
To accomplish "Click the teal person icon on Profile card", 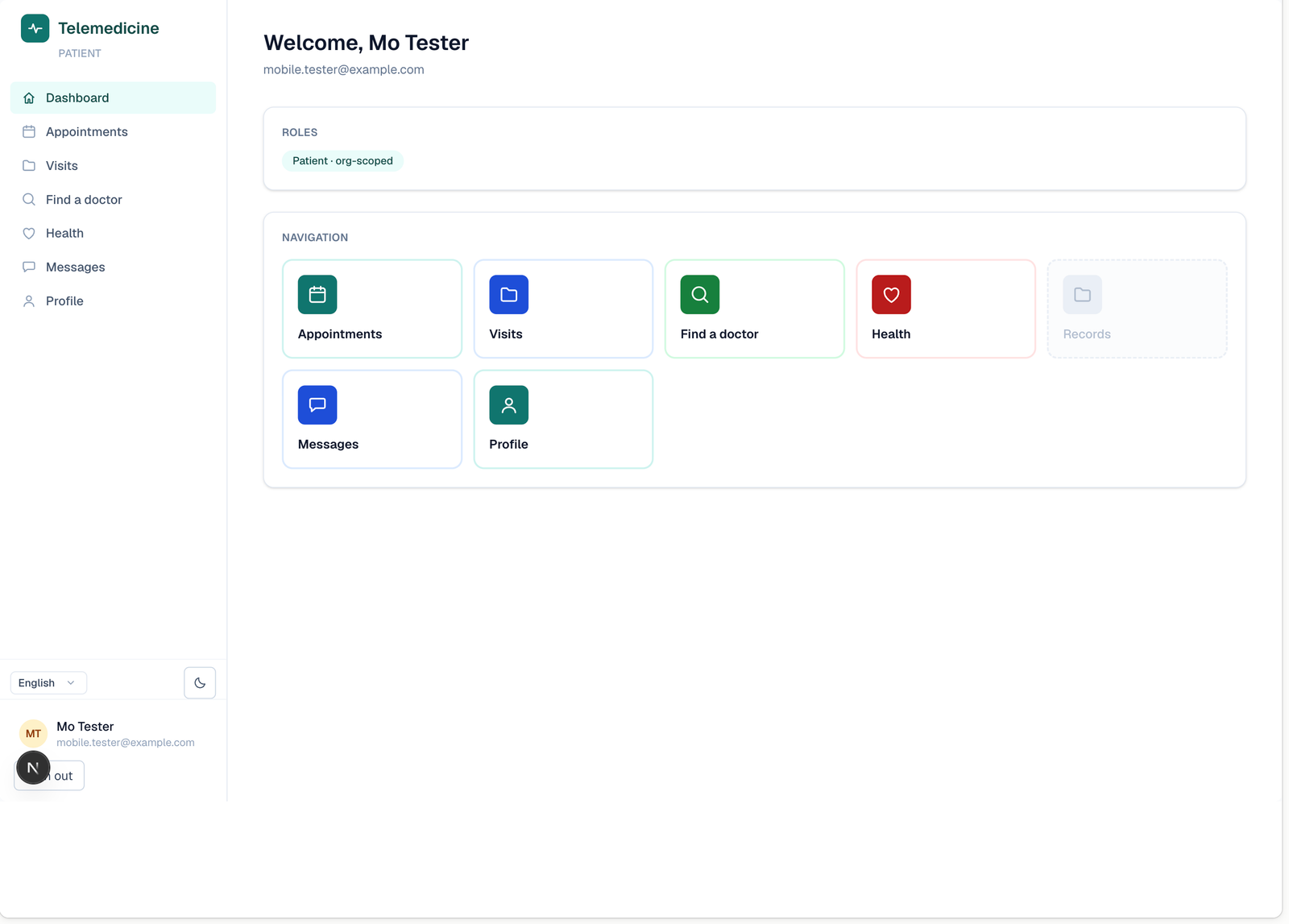I will point(508,405).
